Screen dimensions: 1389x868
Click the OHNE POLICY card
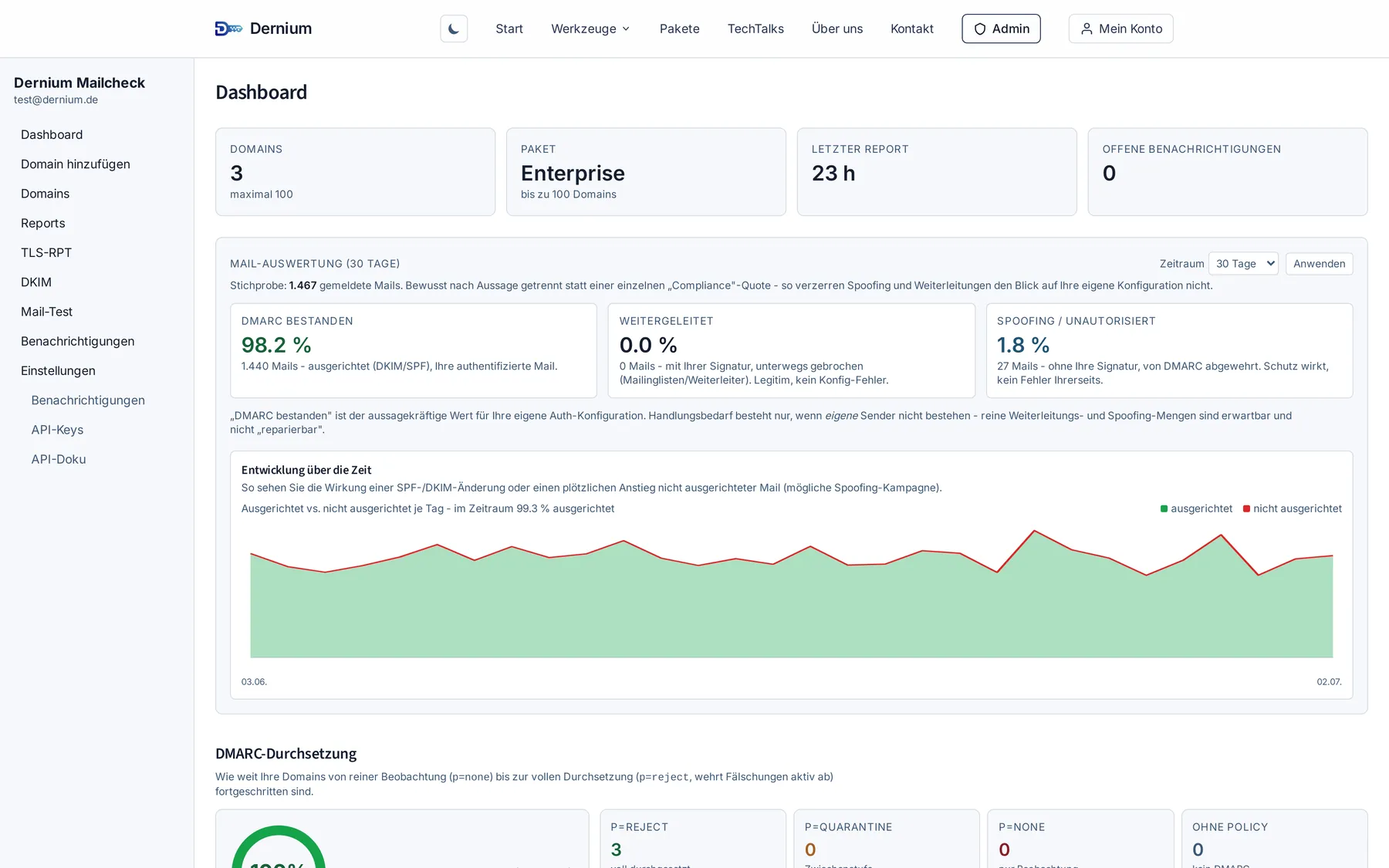click(x=1275, y=839)
